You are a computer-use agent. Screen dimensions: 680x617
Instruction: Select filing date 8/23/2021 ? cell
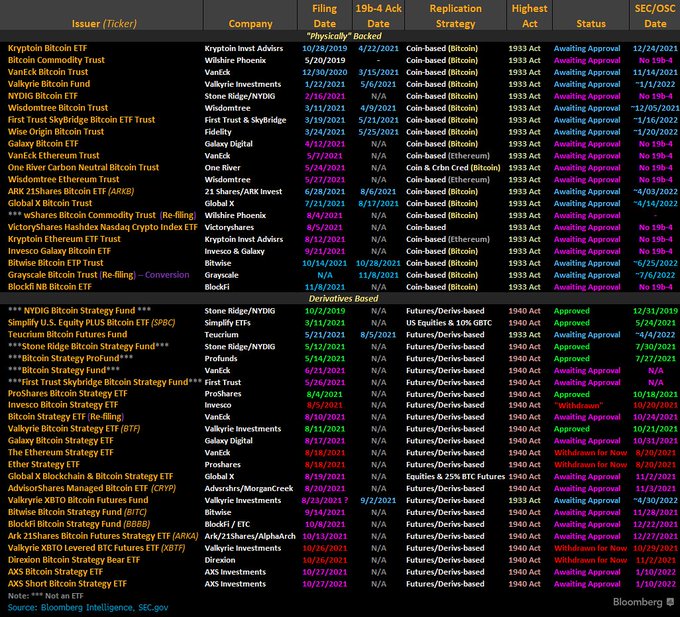[x=325, y=500]
